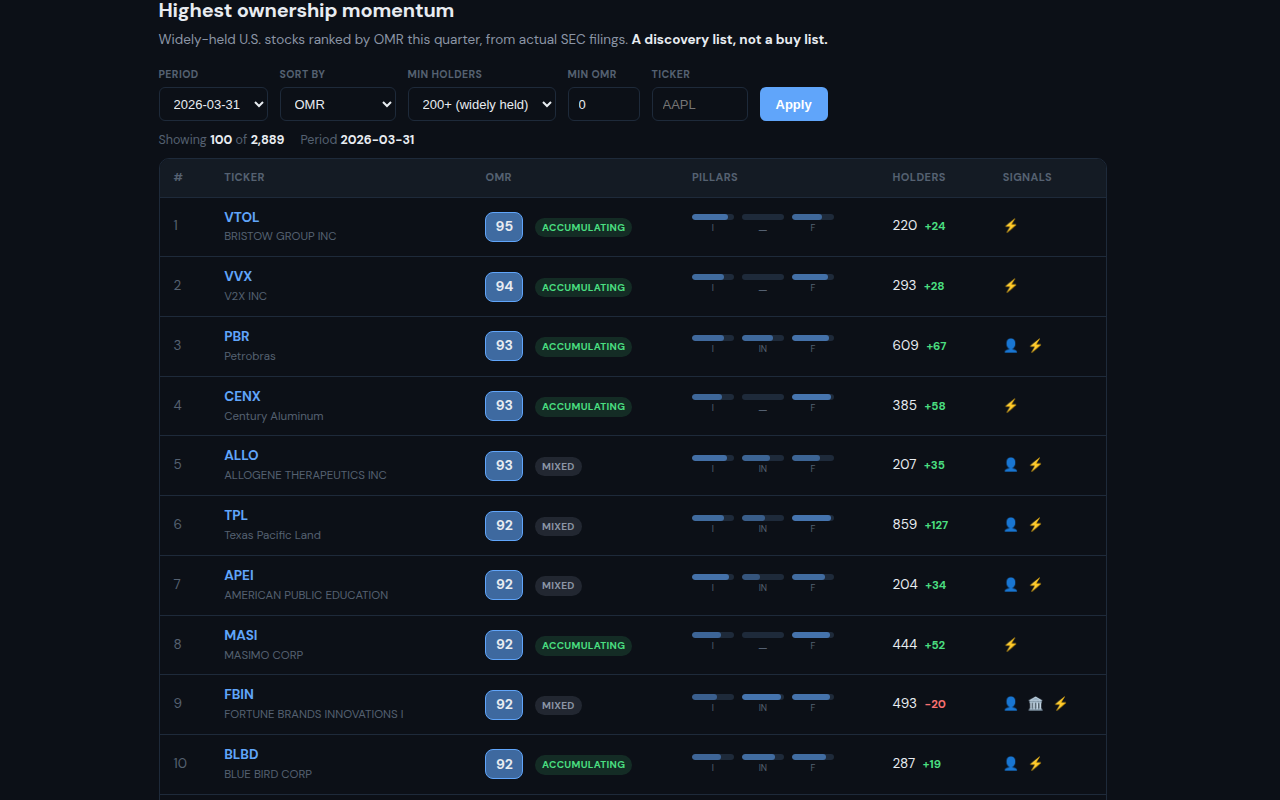Click the person insider icon for FBIN
Image resolution: width=1280 pixels, height=800 pixels.
pyautogui.click(x=1010, y=703)
